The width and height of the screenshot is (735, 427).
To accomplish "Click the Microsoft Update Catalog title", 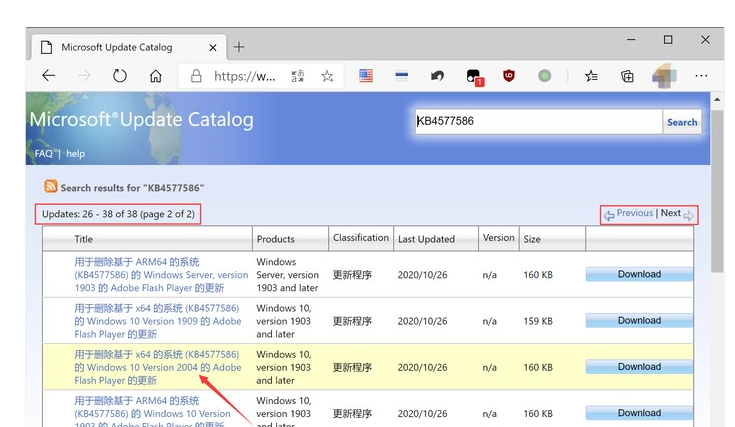I will [142, 120].
